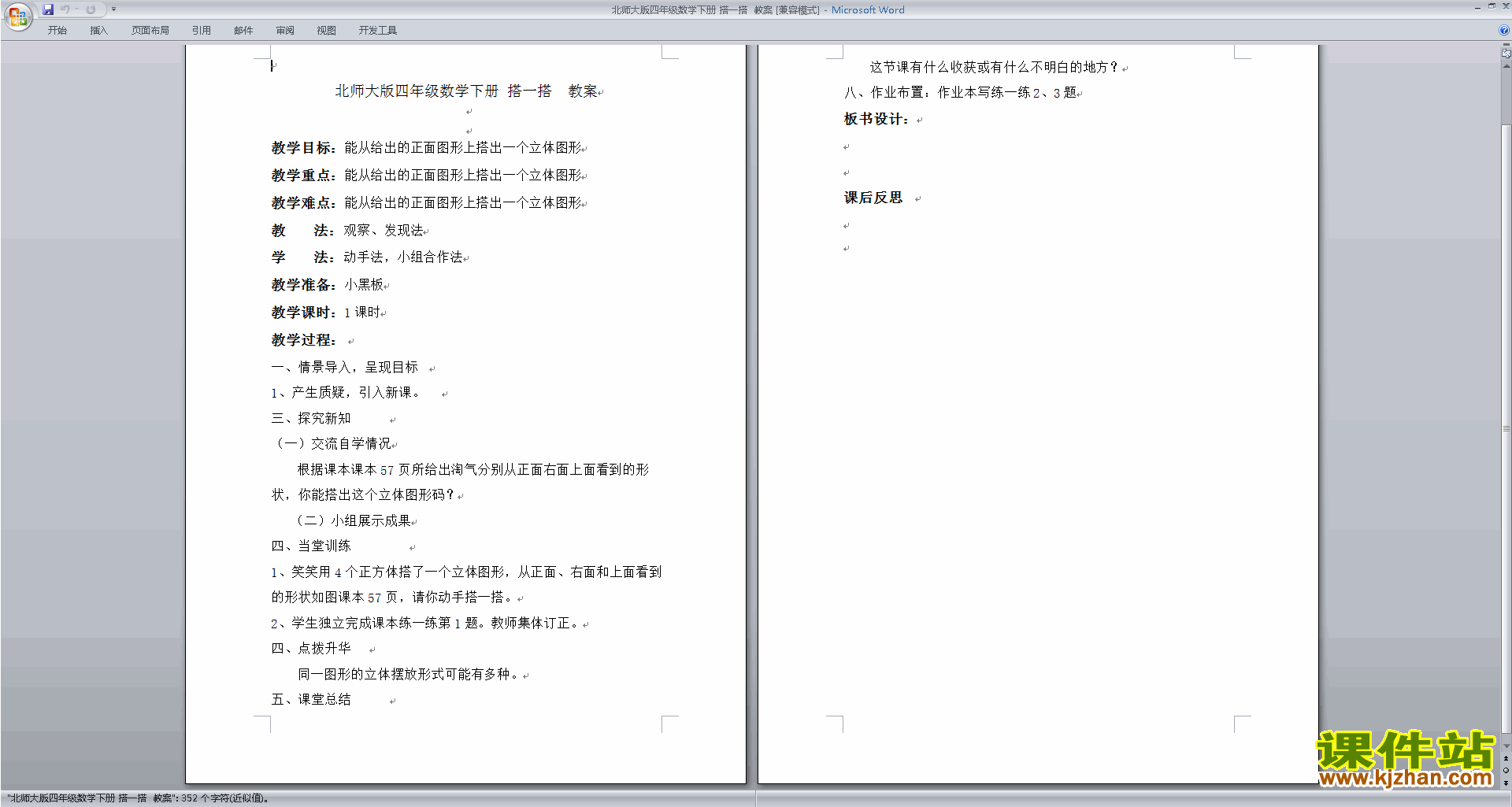
Task: Click the Undo arrow icon
Action: 65,9
